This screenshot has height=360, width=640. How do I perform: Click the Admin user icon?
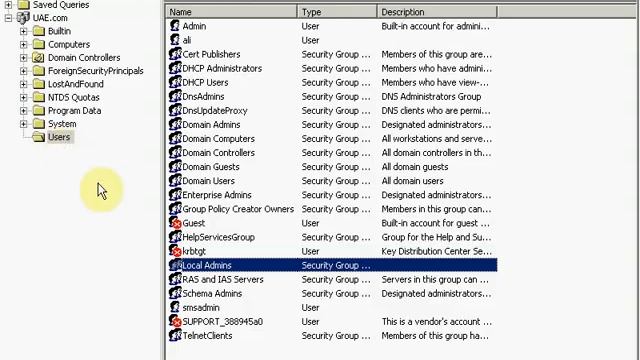[x=175, y=26]
